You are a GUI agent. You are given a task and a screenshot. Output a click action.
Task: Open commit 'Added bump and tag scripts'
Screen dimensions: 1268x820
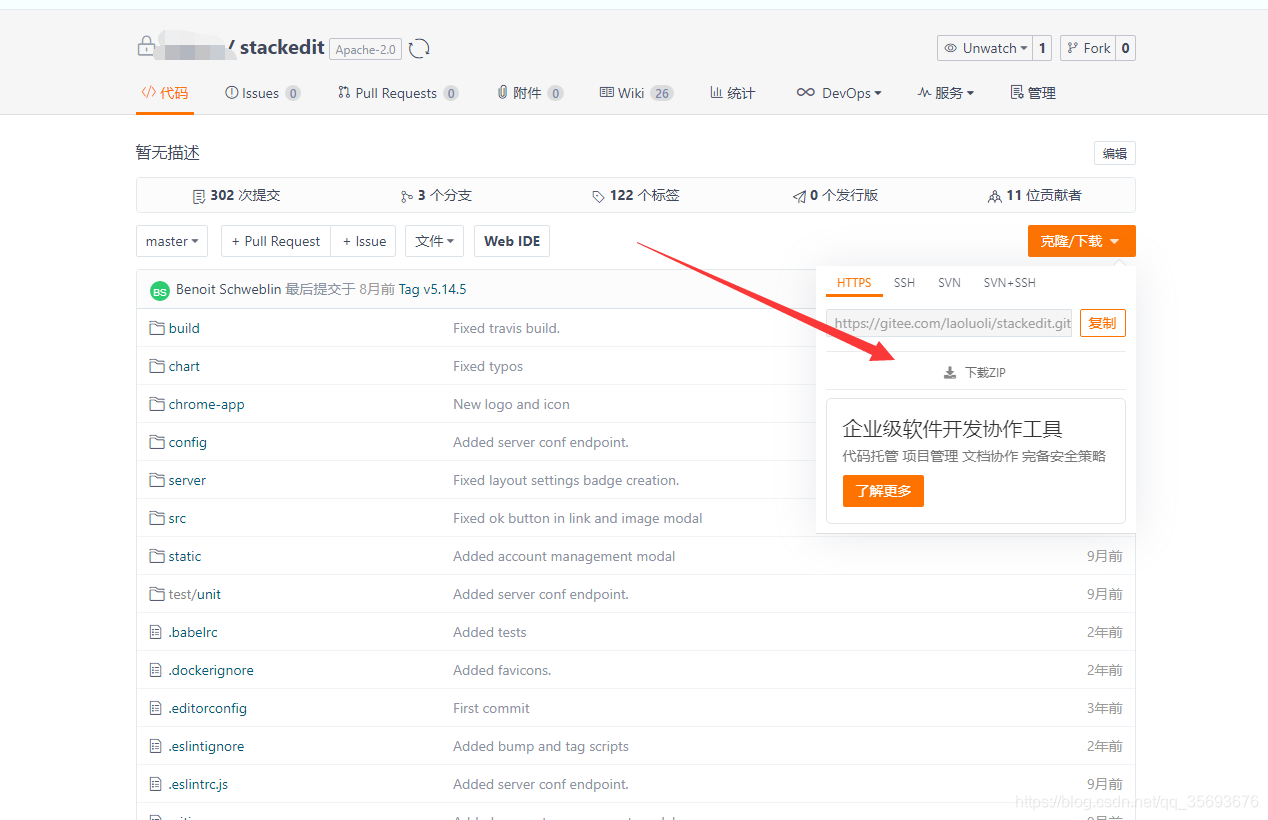click(x=541, y=746)
